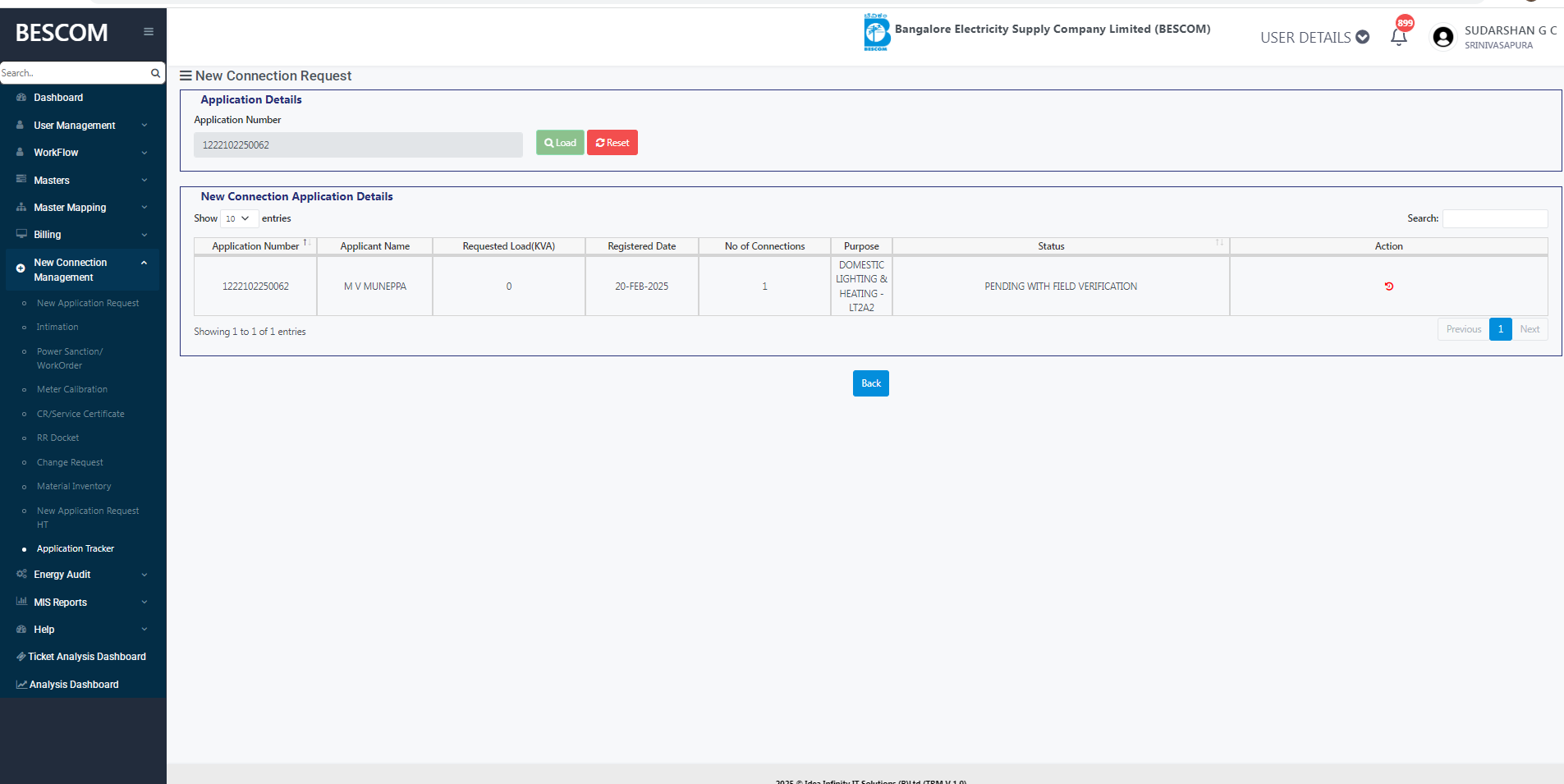Click the Requested Load(KVA) column header
The height and width of the screenshot is (784, 1564).
tap(509, 246)
